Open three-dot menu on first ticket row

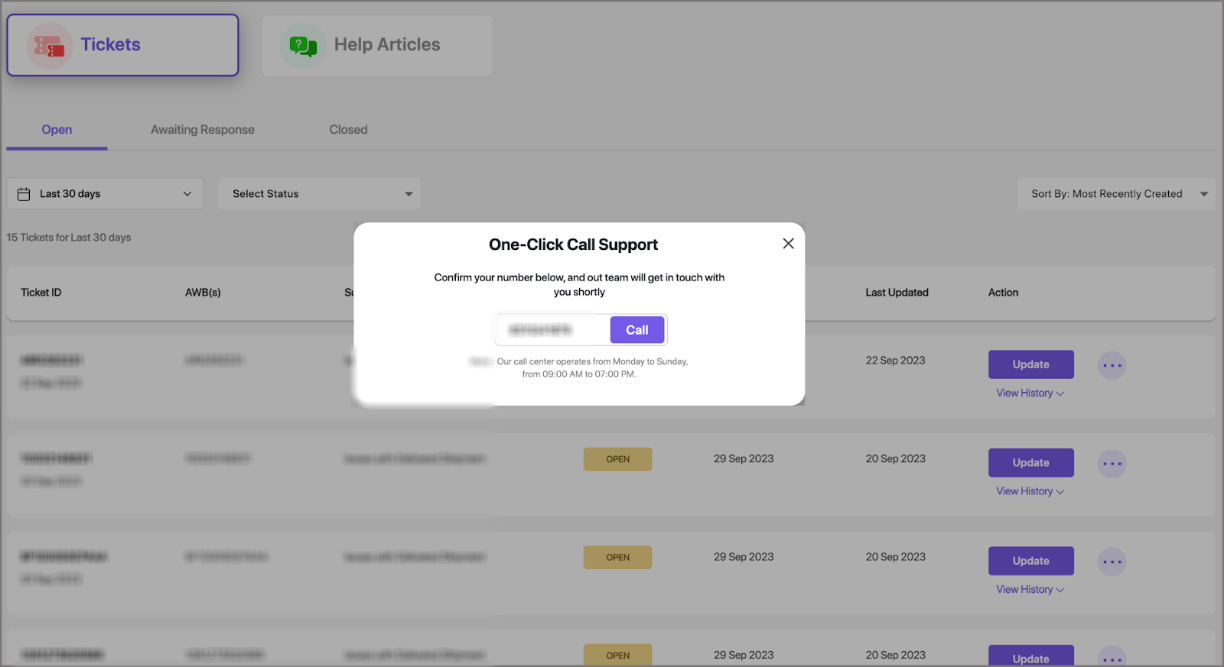click(x=1112, y=365)
